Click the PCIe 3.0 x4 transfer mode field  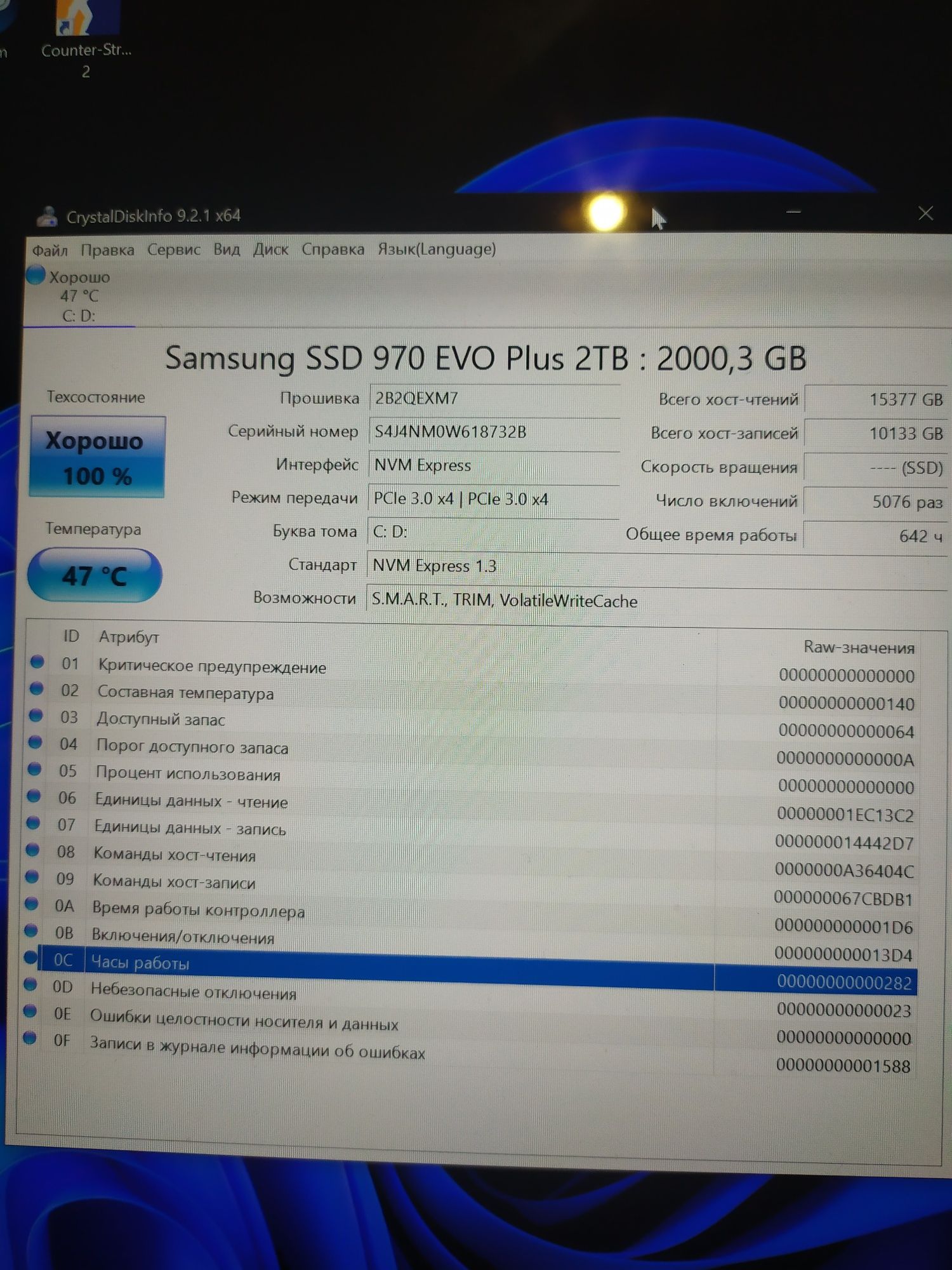pos(494,499)
